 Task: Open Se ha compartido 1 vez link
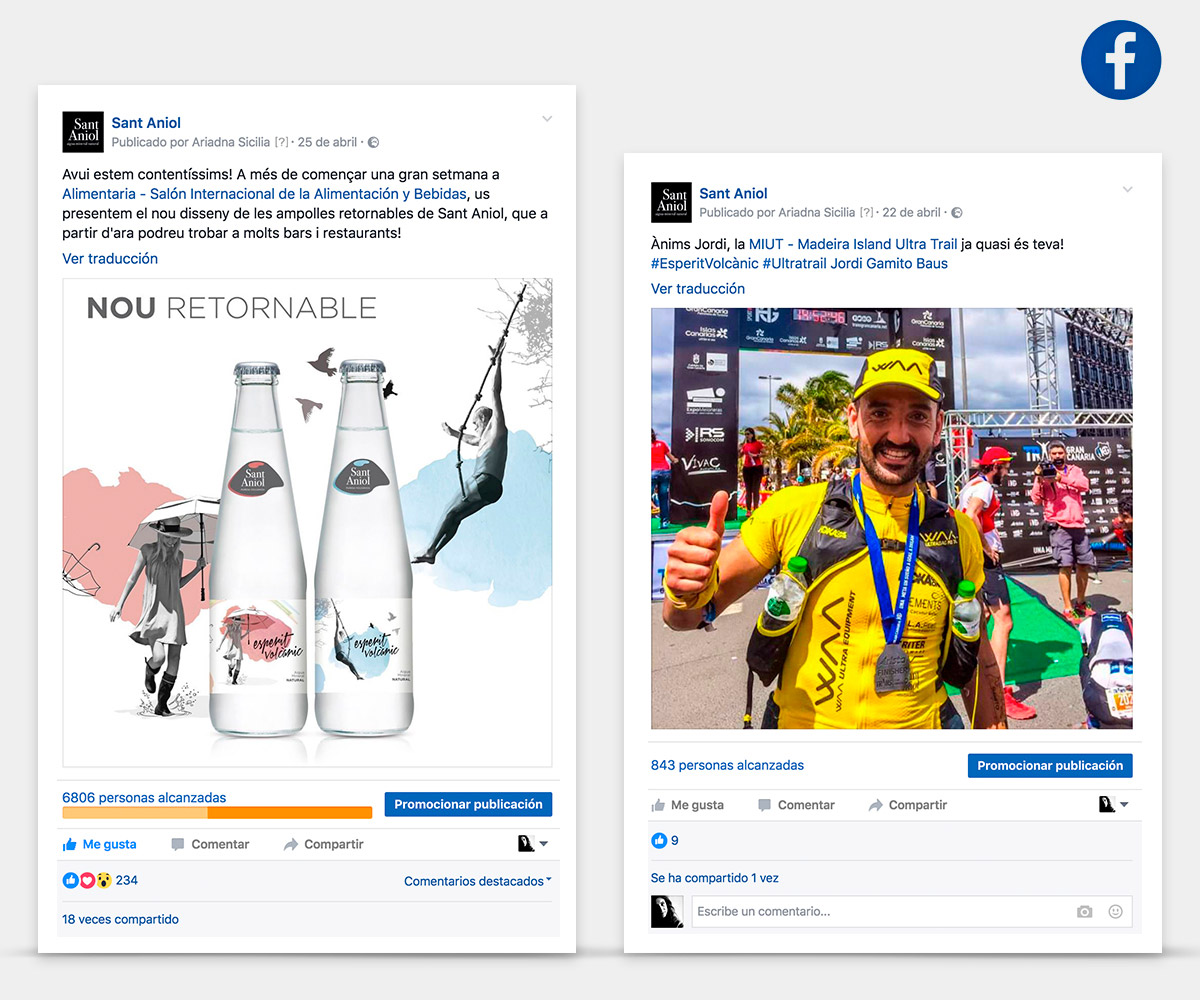coord(715,878)
